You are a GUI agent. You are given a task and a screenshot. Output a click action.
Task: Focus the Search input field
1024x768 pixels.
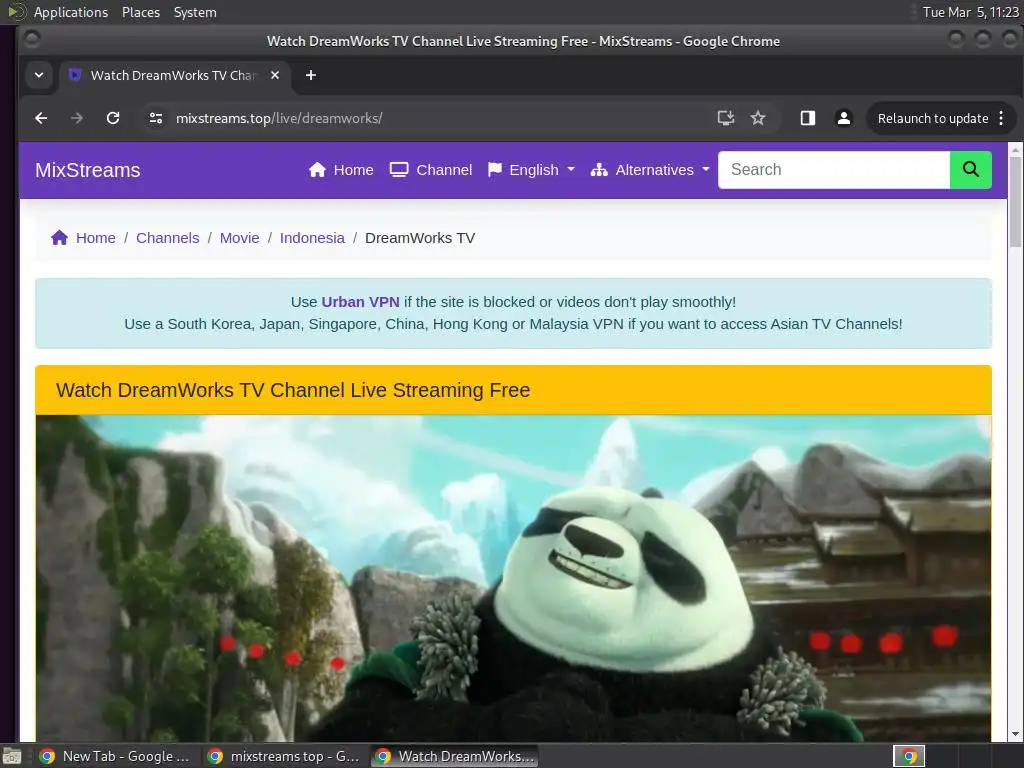(x=834, y=170)
